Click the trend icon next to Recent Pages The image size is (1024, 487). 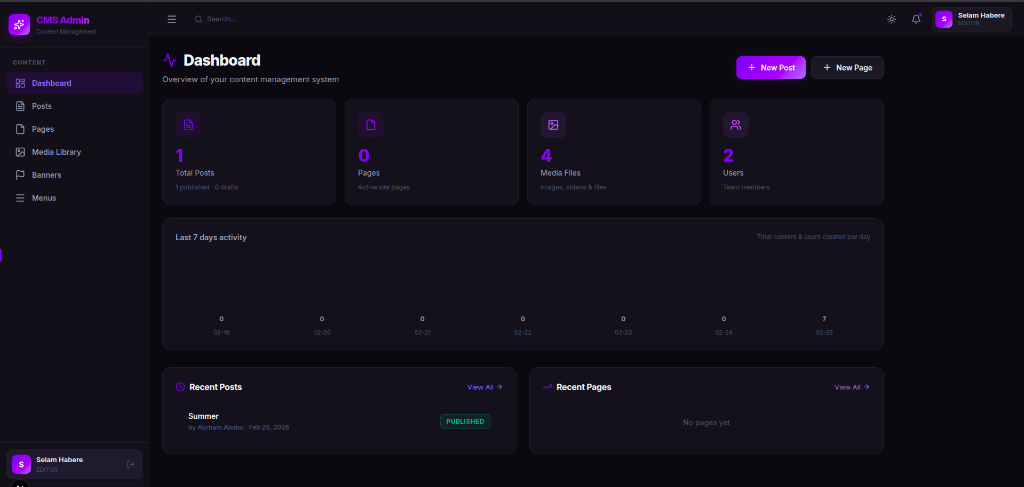(x=547, y=387)
